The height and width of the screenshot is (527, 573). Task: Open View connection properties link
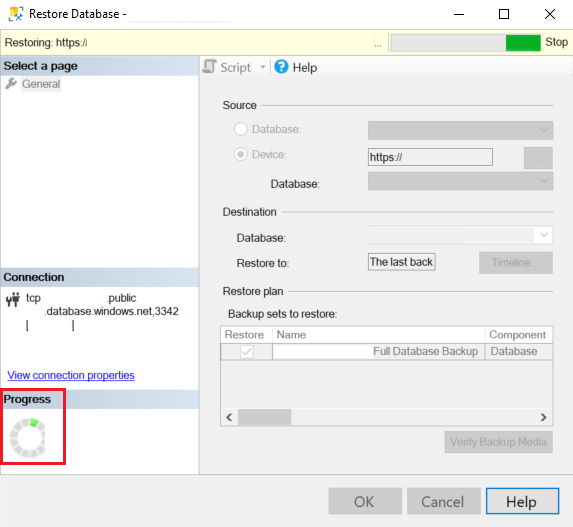pyautogui.click(x=71, y=375)
